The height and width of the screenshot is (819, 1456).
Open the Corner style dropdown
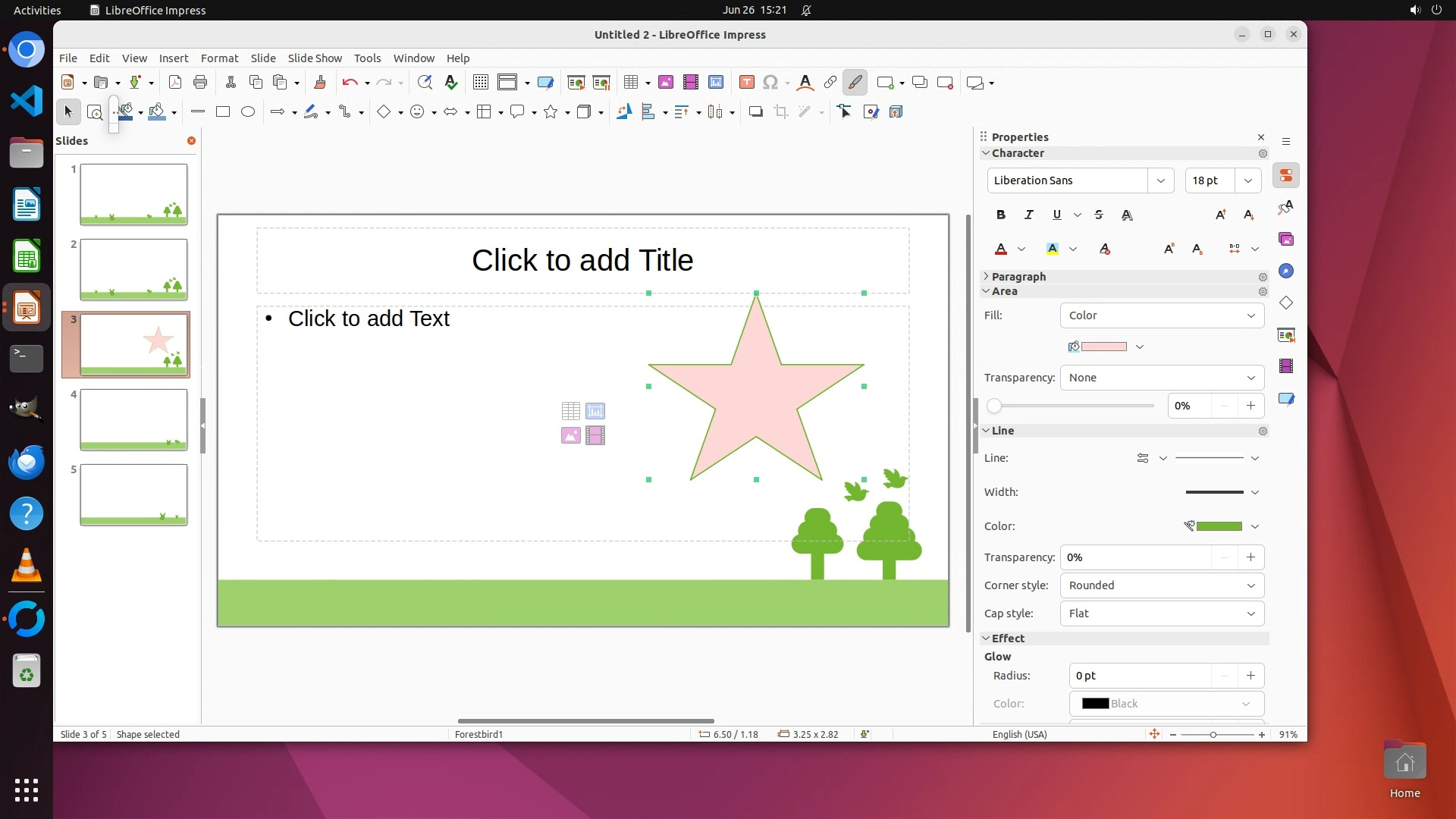[x=1162, y=585]
